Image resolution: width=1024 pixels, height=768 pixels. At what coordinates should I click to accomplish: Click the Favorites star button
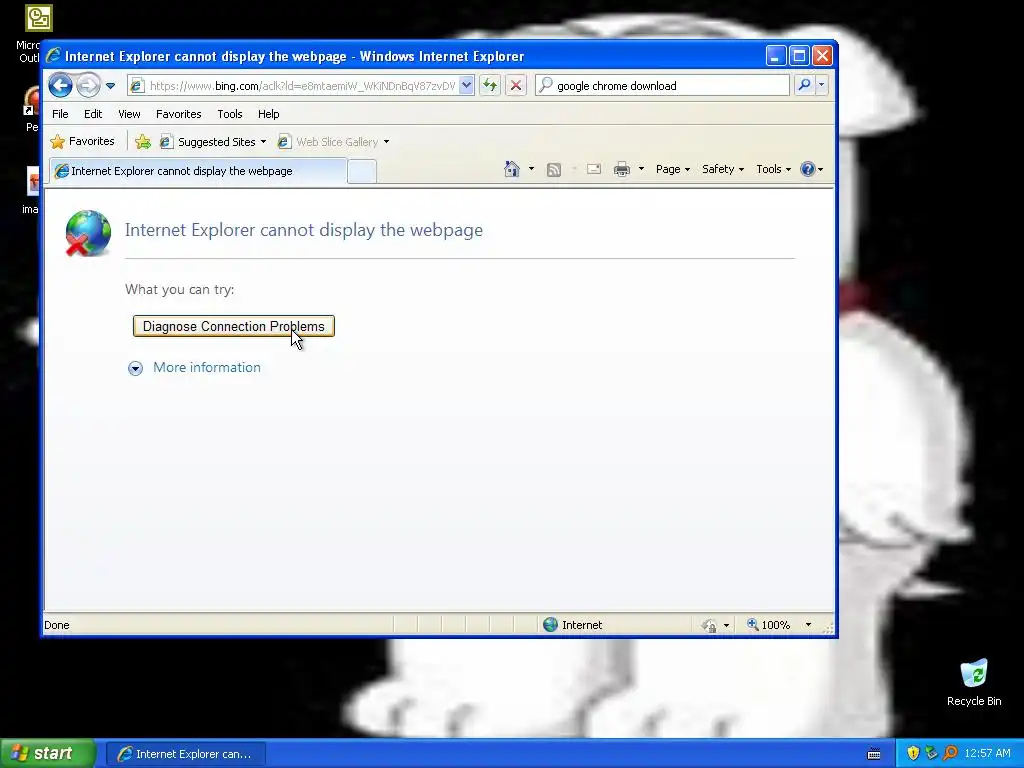[83, 141]
